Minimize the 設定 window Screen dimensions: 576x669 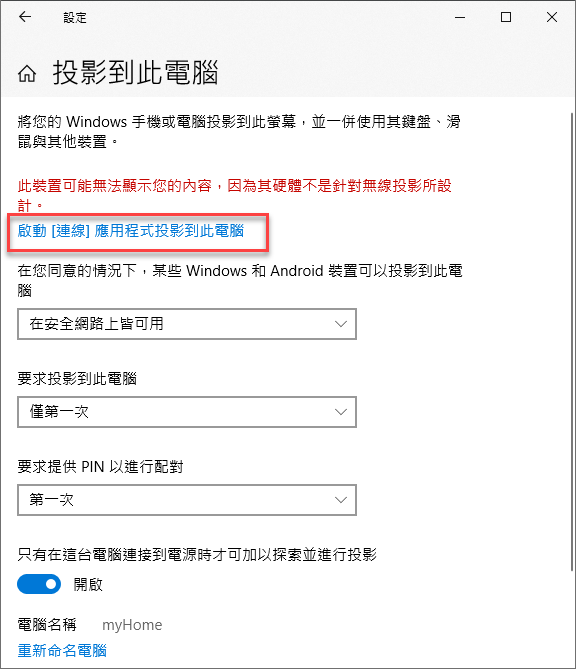coord(460,17)
